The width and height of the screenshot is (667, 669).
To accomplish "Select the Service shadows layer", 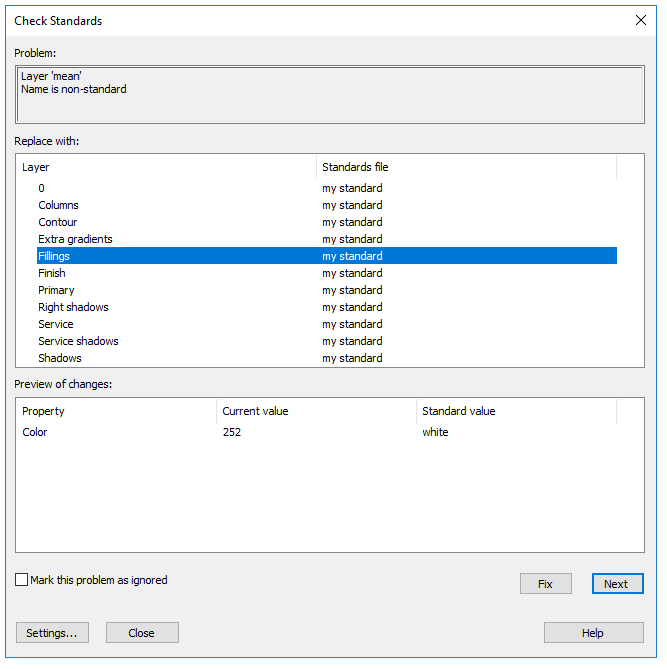I will [78, 341].
